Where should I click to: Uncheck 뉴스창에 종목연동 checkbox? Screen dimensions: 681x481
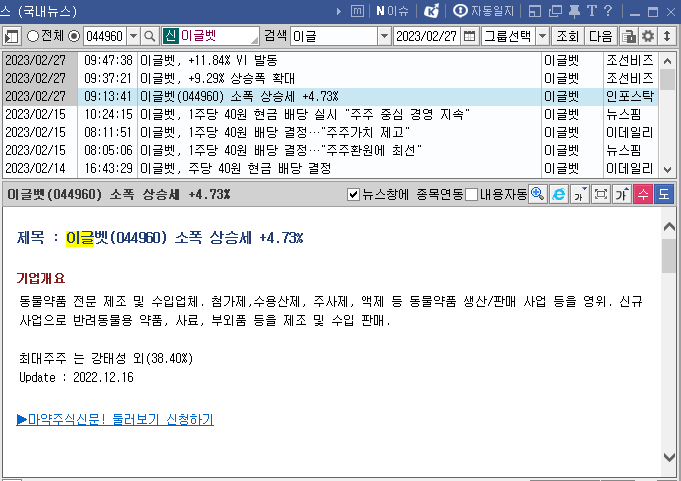pyautogui.click(x=354, y=194)
